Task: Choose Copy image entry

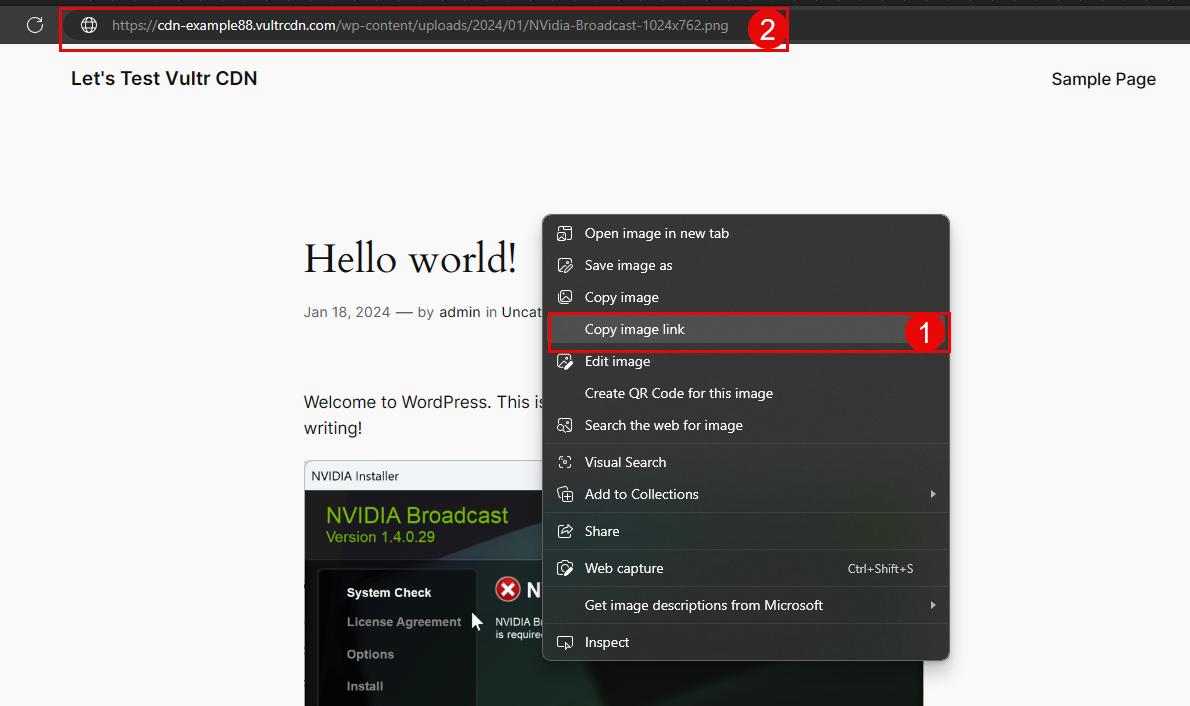Action: point(746,297)
